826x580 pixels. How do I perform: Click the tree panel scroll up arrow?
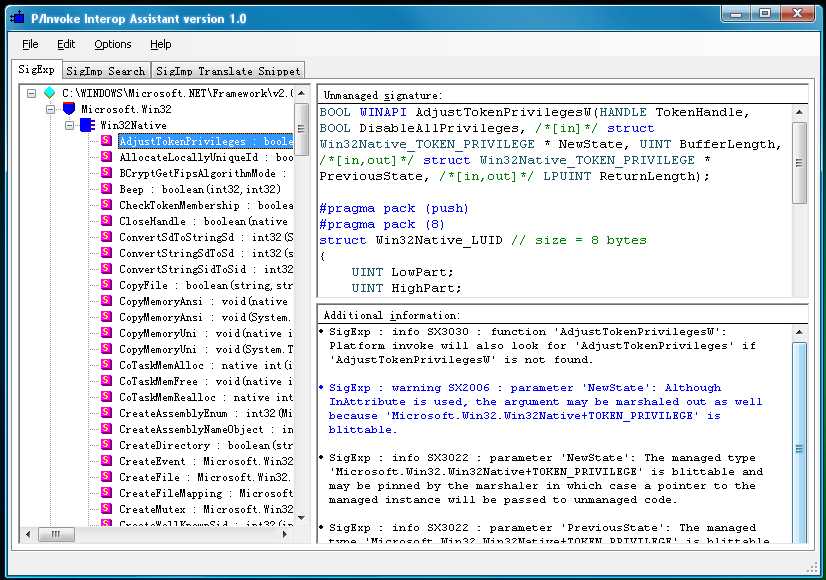click(x=301, y=93)
